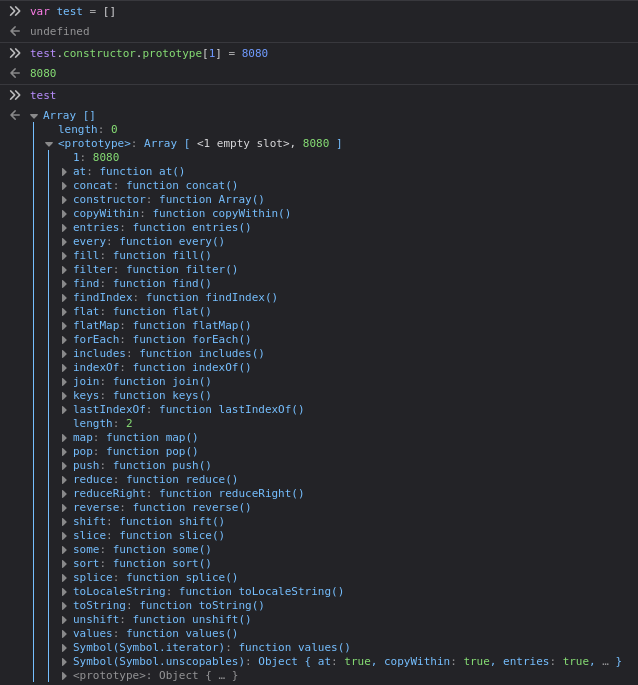Expand the concat function property
Viewport: 638px width, 685px height.
tap(64, 186)
